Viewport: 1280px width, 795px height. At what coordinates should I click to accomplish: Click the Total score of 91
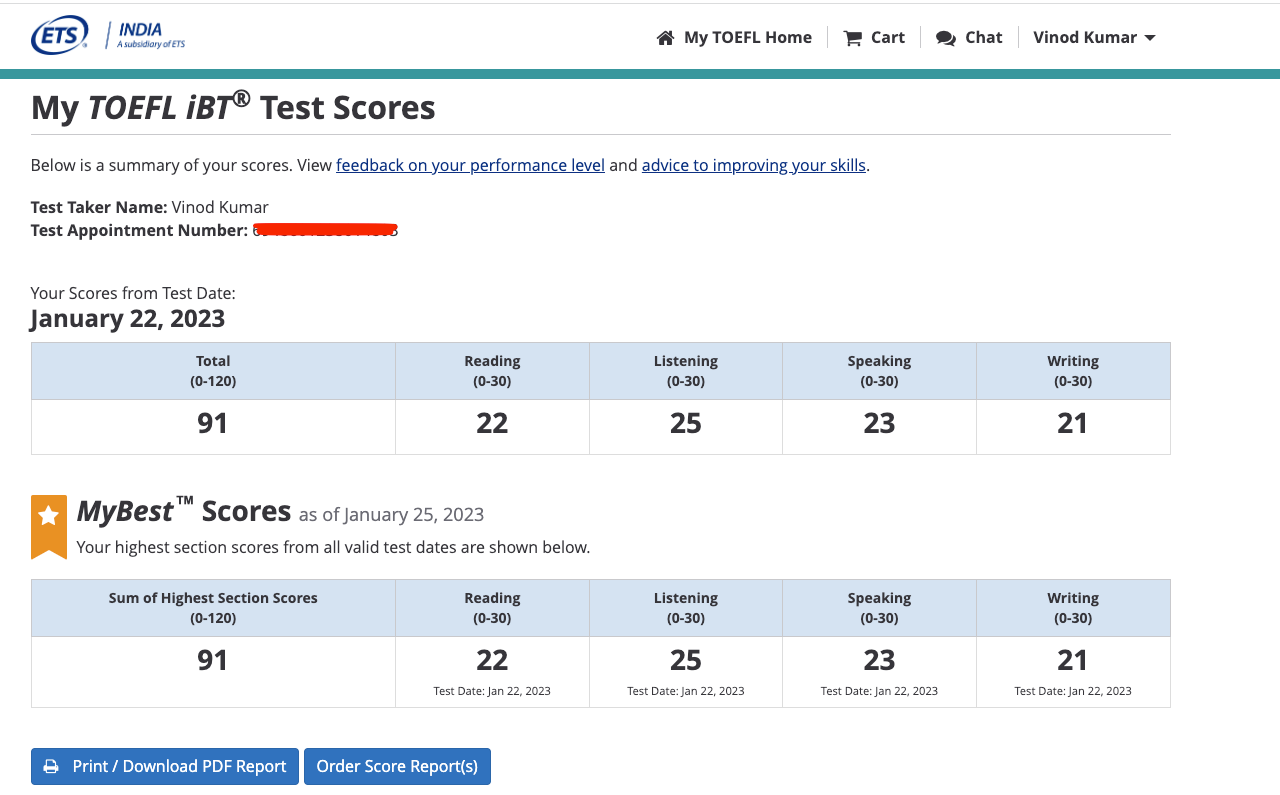(212, 423)
